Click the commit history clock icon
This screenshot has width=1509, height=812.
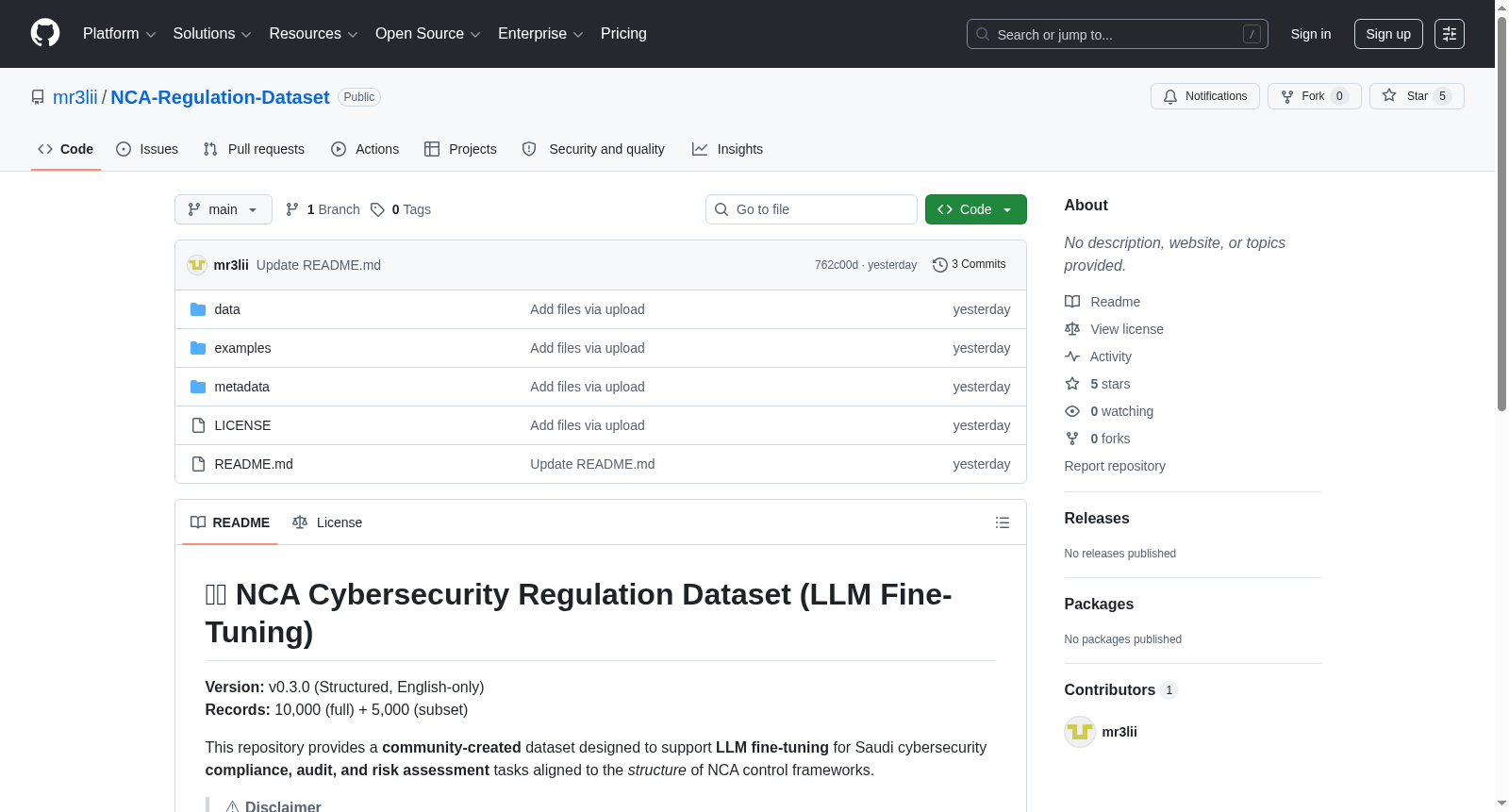pos(939,265)
